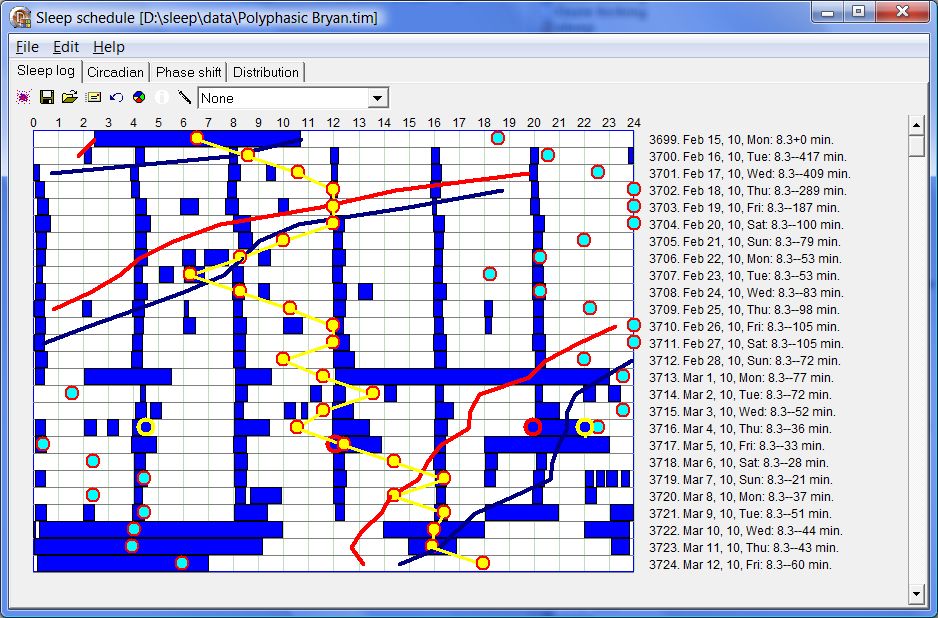The image size is (938, 618).
Task: Select the Sleep log tab
Action: click(x=46, y=71)
